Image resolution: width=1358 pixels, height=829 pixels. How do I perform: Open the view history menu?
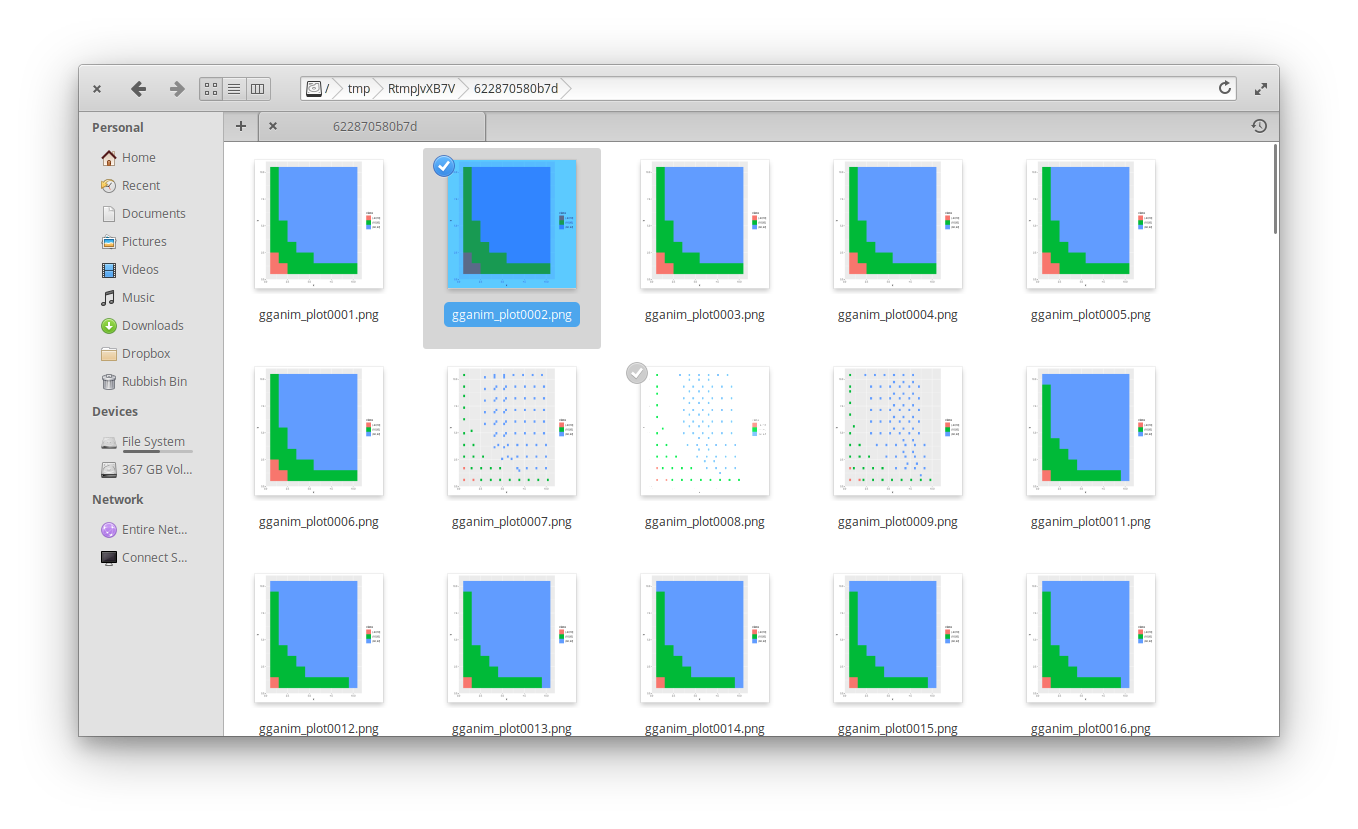[1259, 126]
